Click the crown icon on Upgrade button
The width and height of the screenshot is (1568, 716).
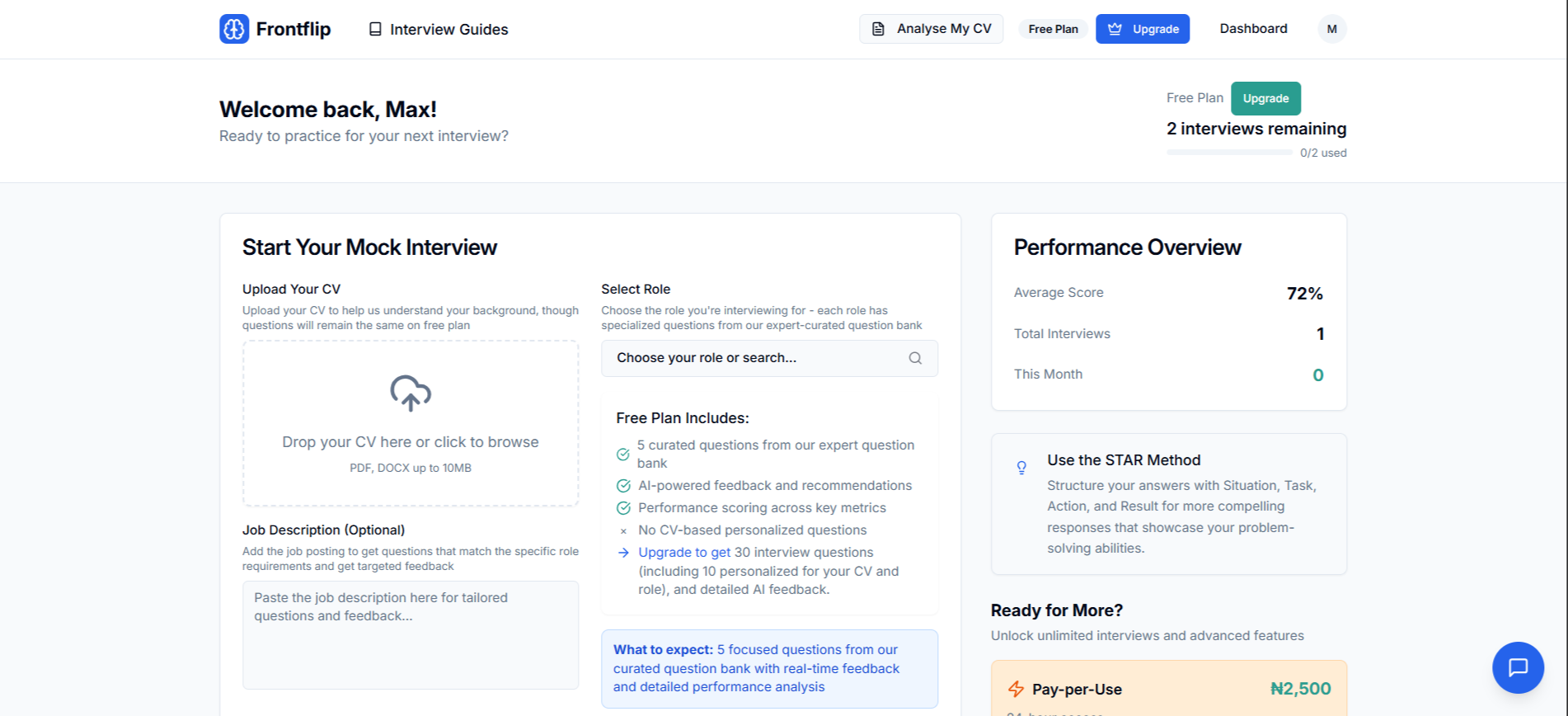click(x=1115, y=29)
